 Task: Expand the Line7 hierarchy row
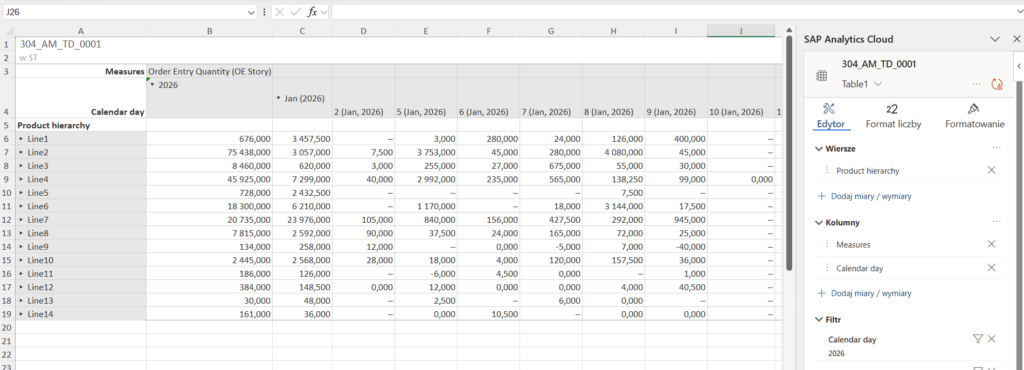pos(21,219)
